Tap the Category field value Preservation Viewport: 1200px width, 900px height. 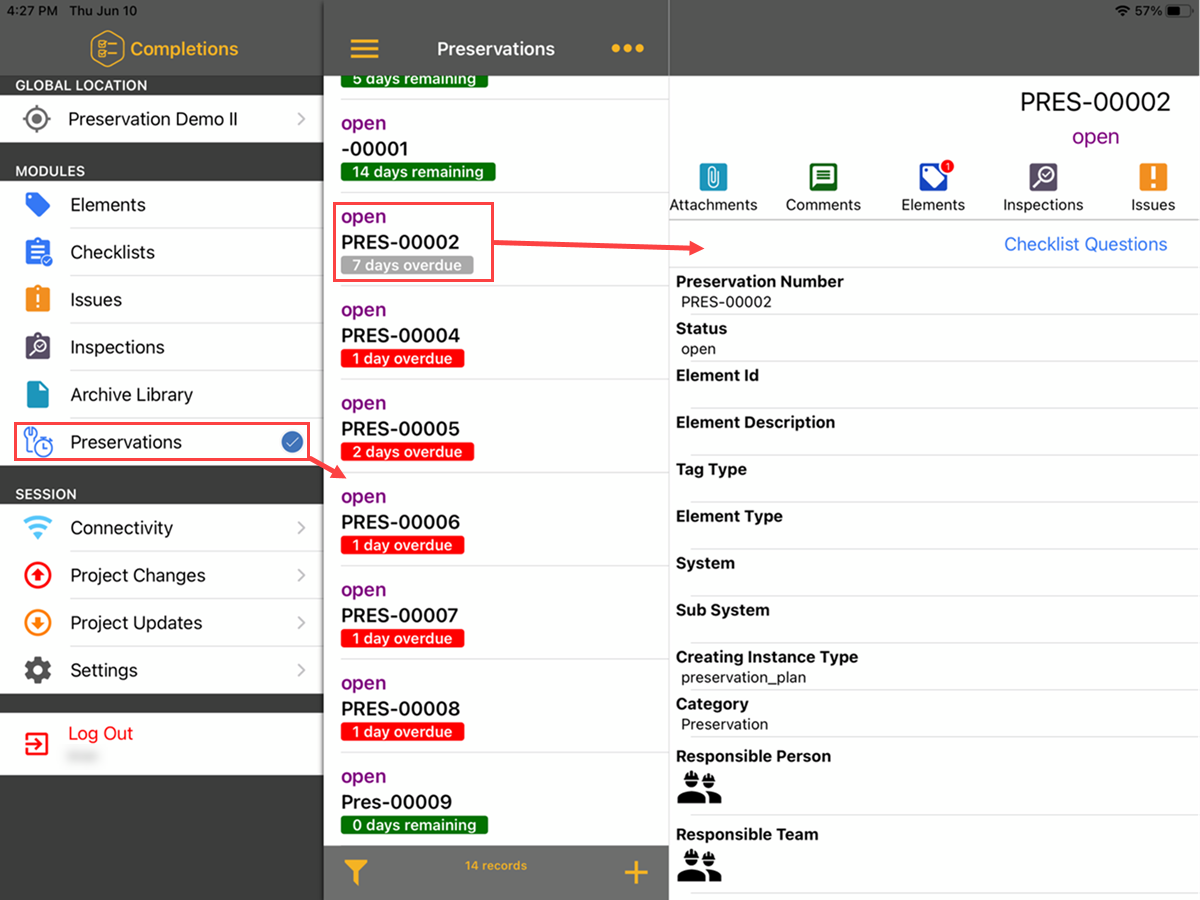pos(724,724)
